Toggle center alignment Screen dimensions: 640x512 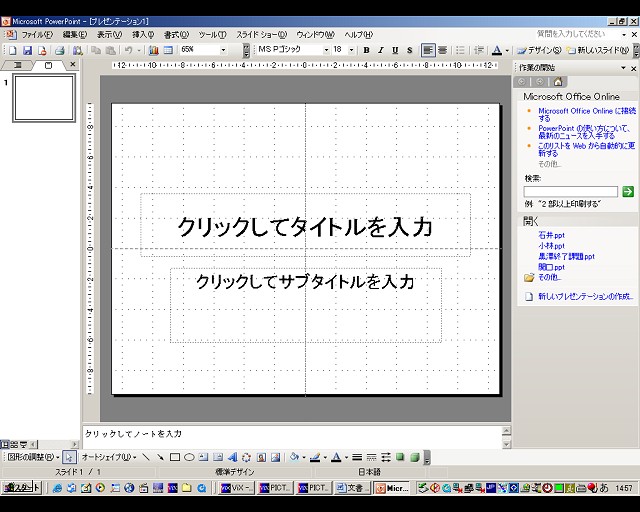click(442, 50)
